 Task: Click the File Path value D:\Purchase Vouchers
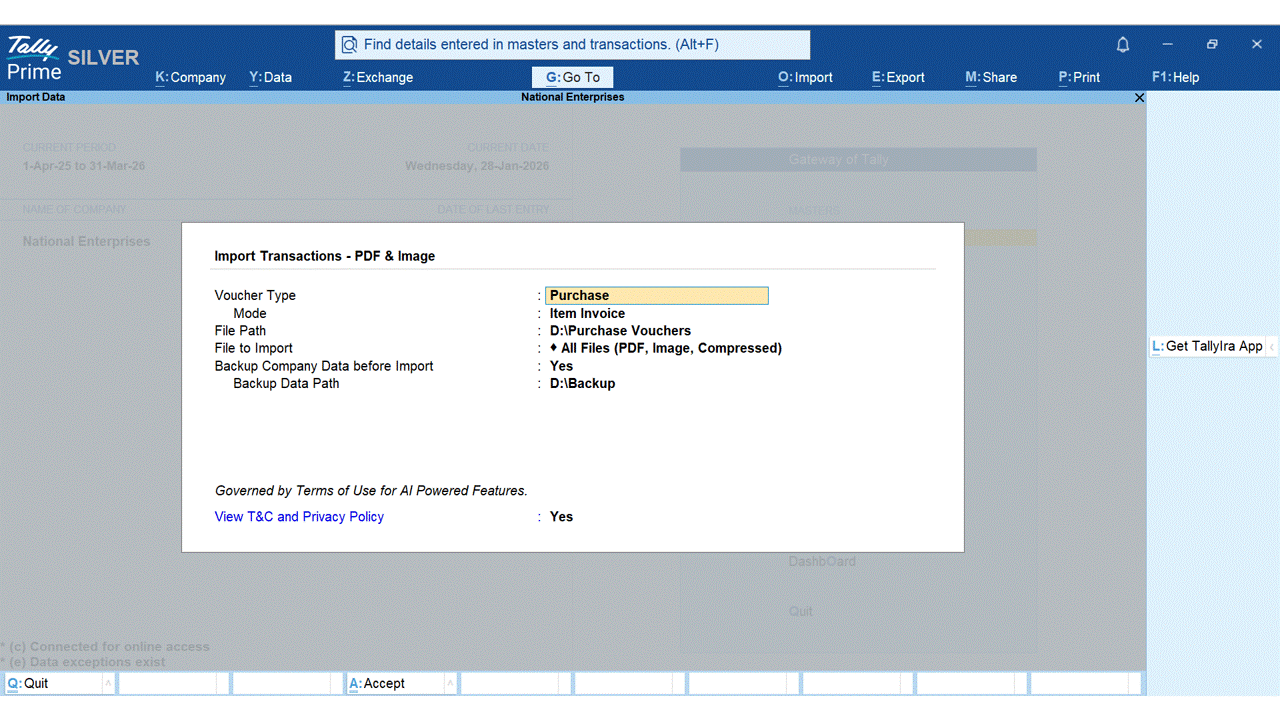(x=620, y=331)
